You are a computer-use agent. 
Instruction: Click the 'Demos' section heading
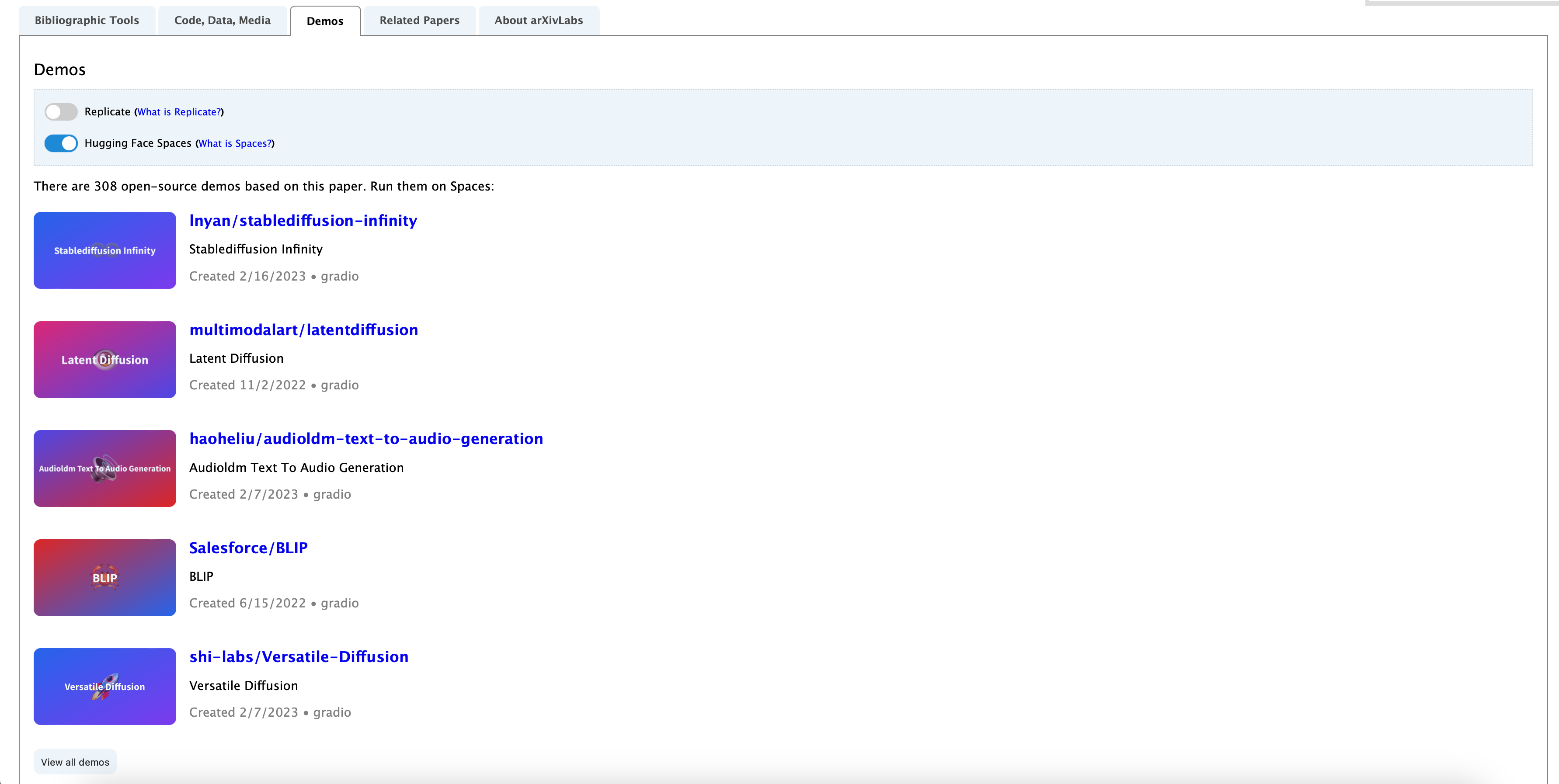pyautogui.click(x=60, y=69)
